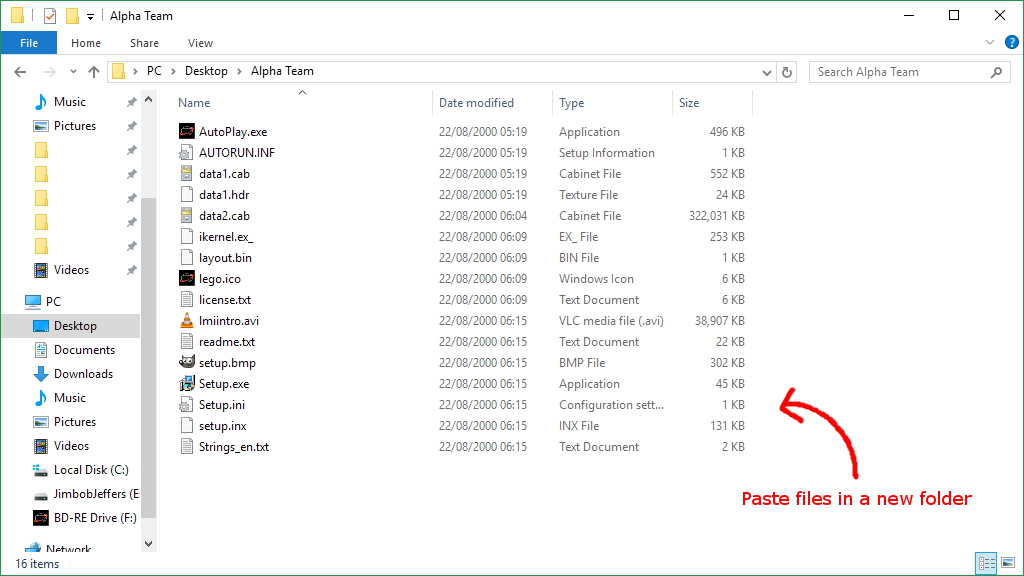Click the 322,031 KB size value
Image resolution: width=1024 pixels, height=576 pixels.
pyautogui.click(x=716, y=216)
